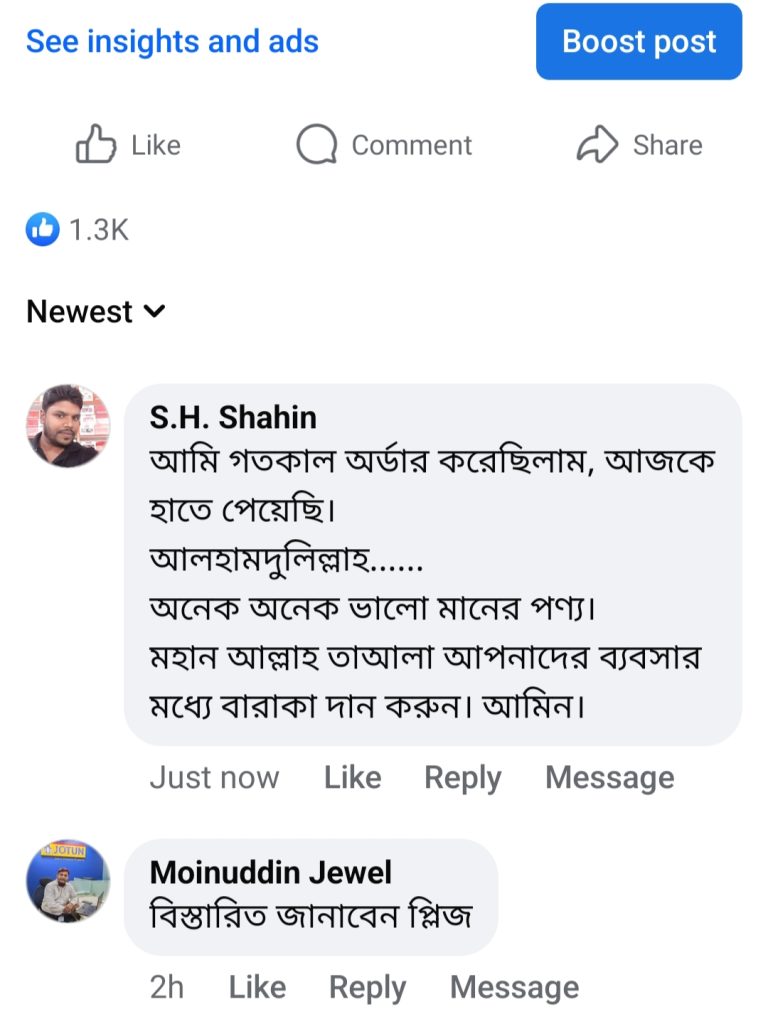Message S.H. Shahin from comment
The image size is (768, 1024).
point(609,778)
